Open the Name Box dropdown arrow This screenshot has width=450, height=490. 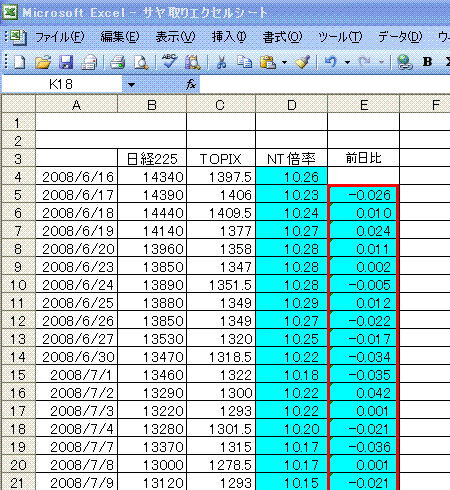point(131,85)
